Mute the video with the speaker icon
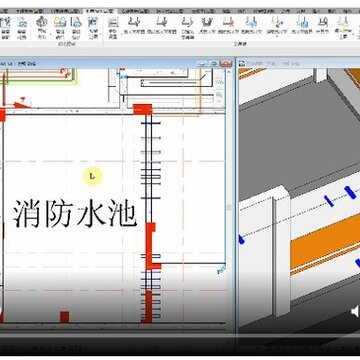Viewport: 360px width, 360px height. tap(355, 312)
